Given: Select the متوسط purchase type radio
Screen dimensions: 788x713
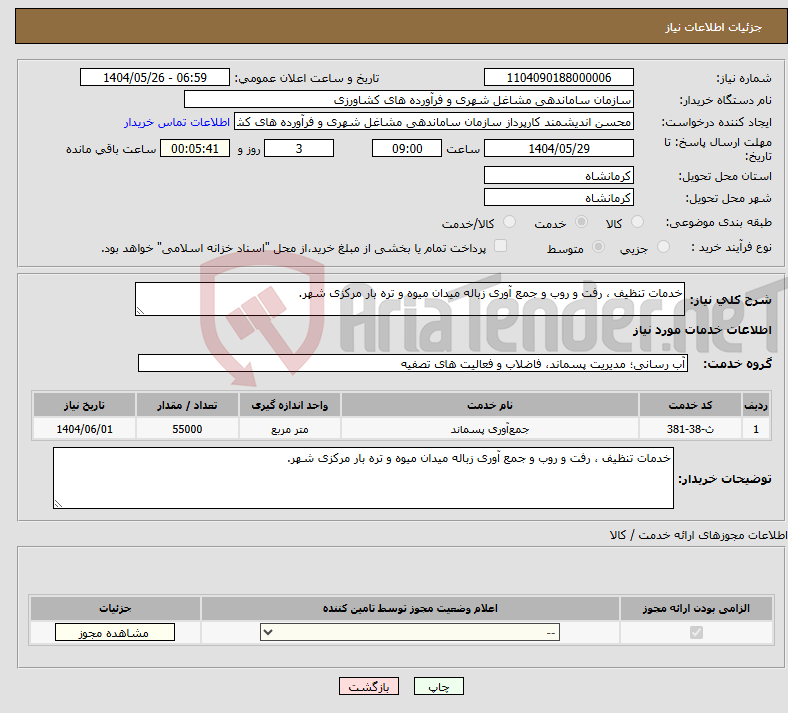Looking at the screenshot, I should [599, 247].
